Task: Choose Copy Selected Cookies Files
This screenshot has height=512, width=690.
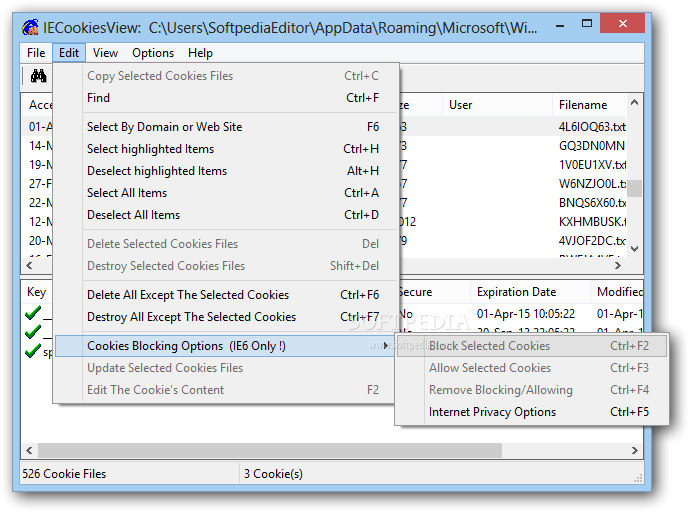Action: coord(227,76)
